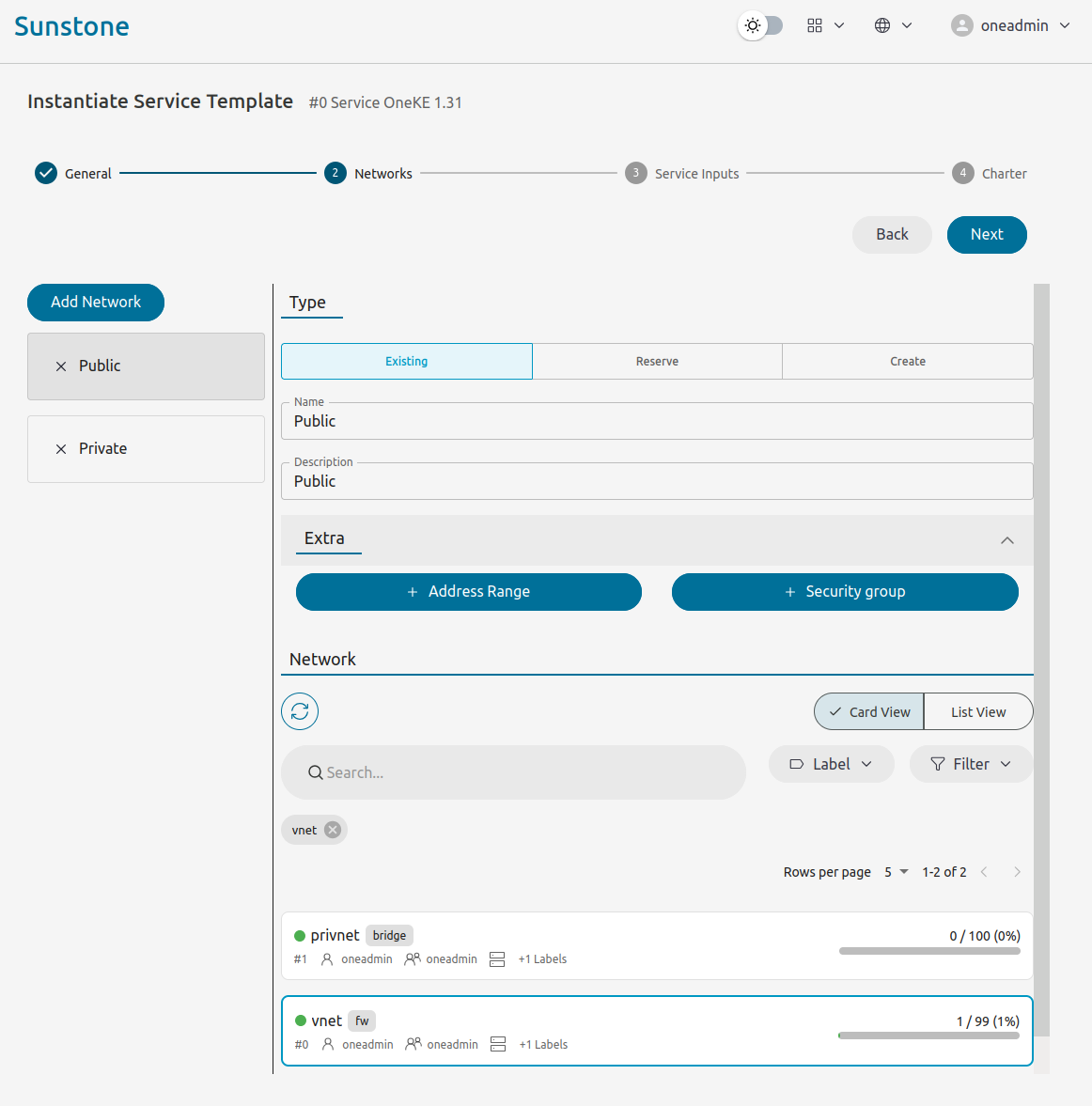The width and height of the screenshot is (1092, 1106).
Task: Select the privnet network card
Action: [x=657, y=945]
